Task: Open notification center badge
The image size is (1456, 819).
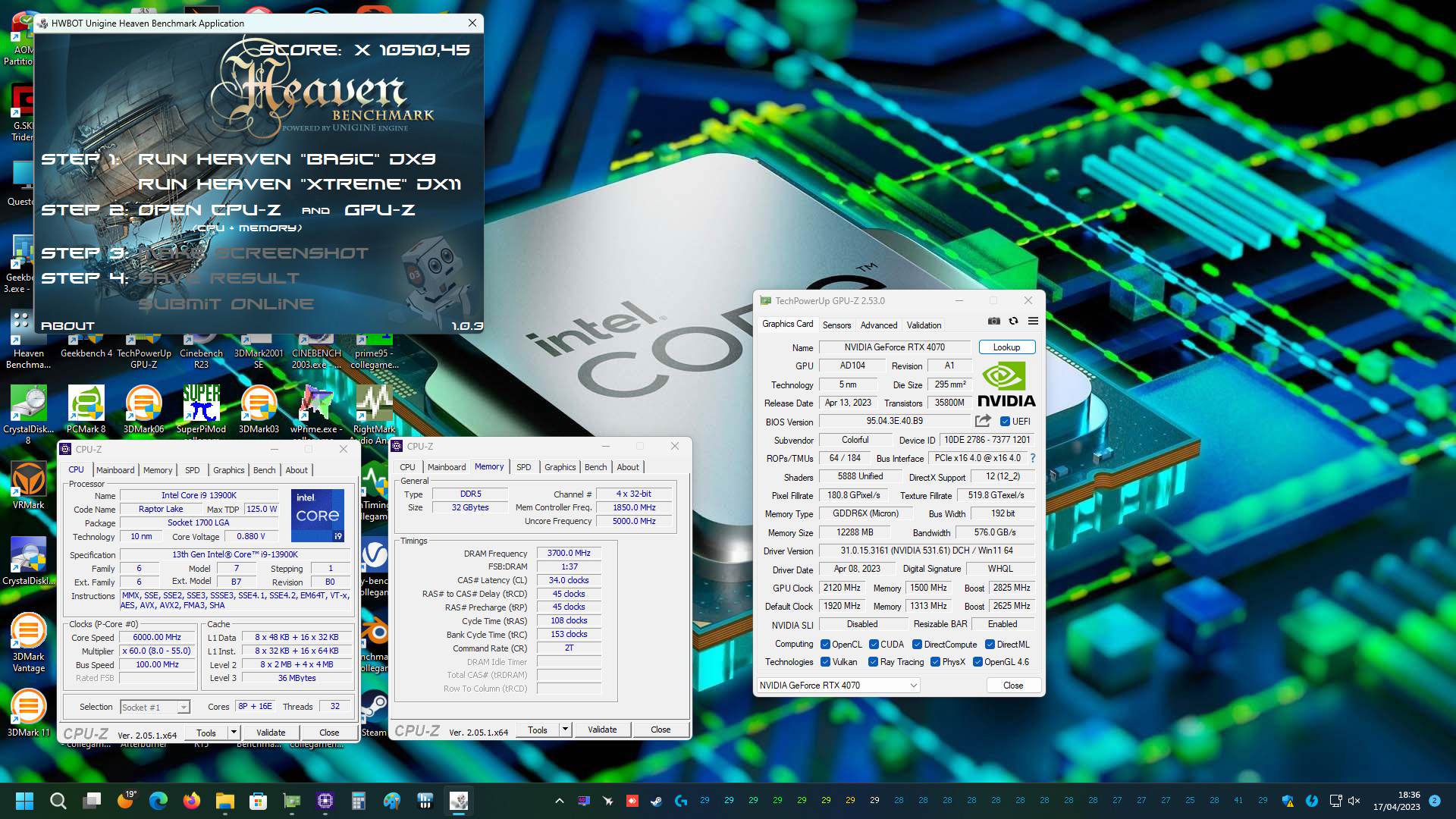Action: (1434, 801)
